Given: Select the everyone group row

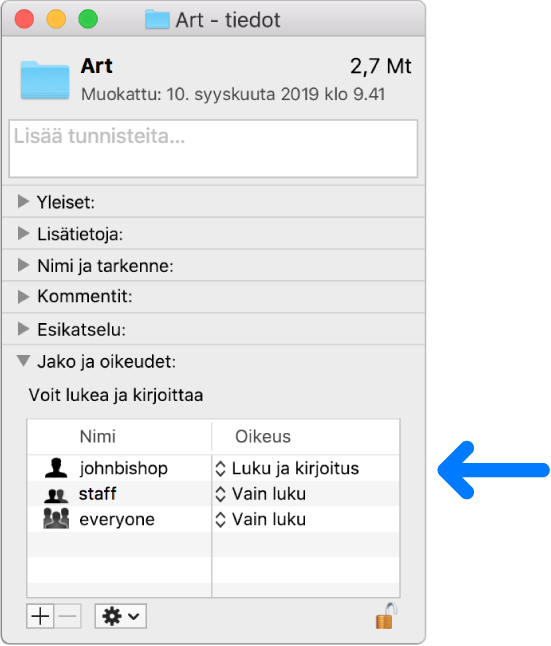Looking at the screenshot, I should tap(213, 520).
